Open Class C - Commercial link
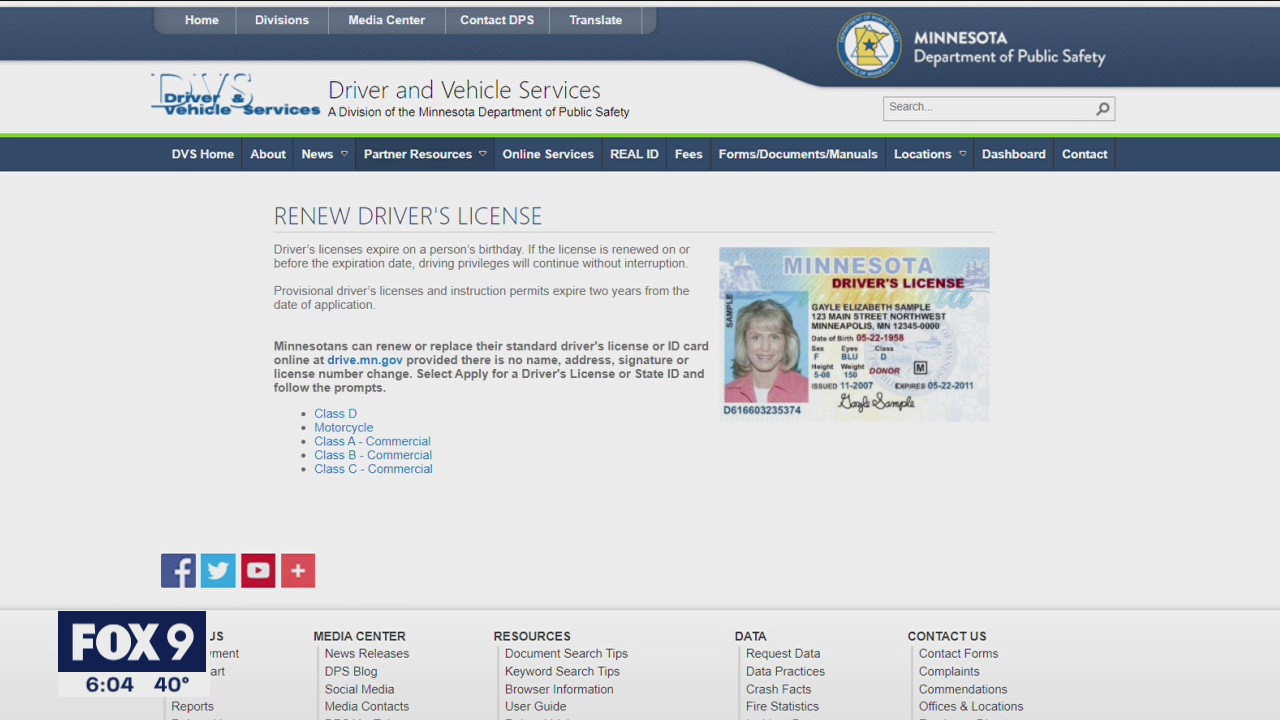Screen dimensions: 1280x720 pyautogui.click(x=373, y=469)
